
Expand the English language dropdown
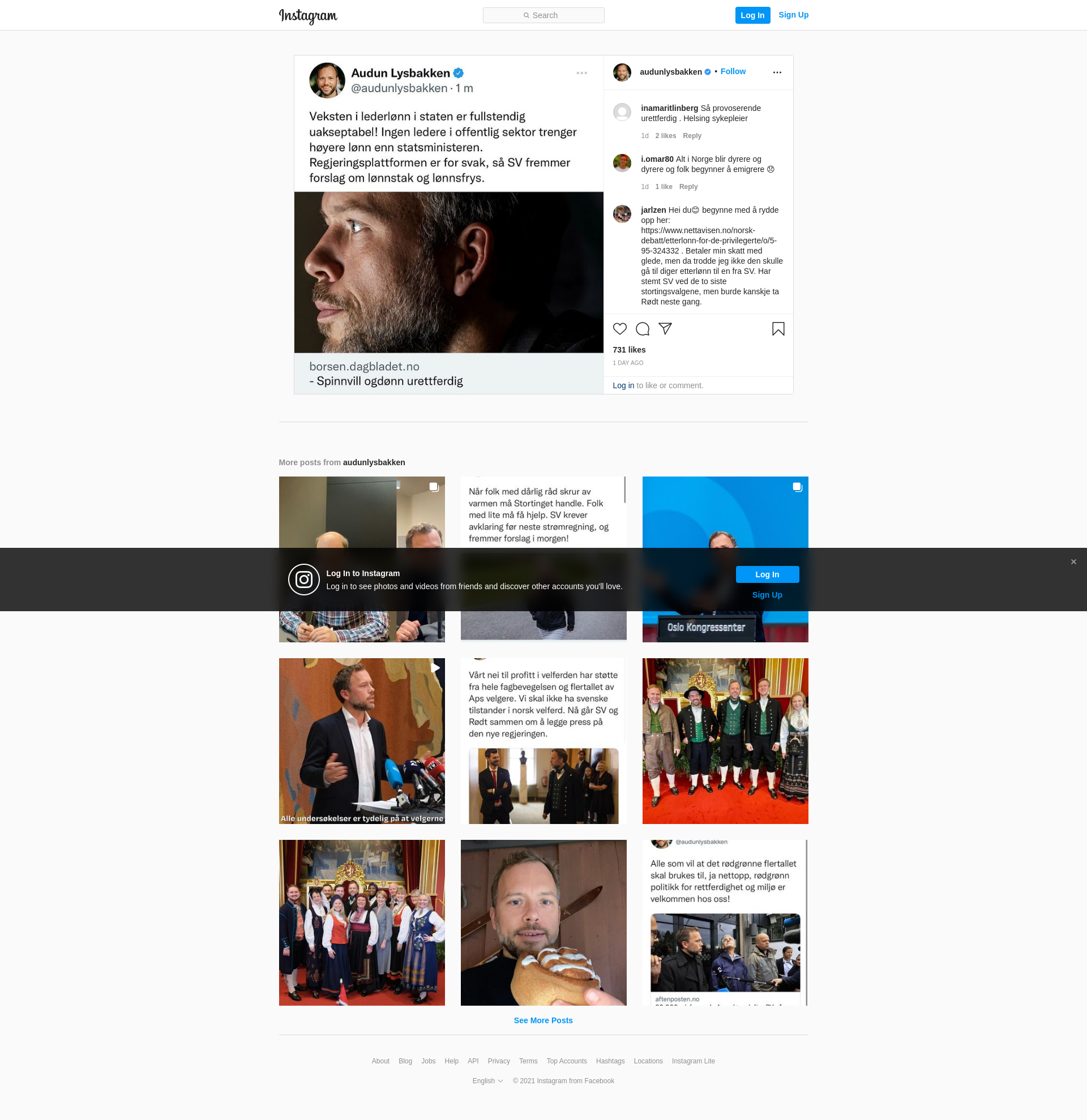coord(487,1080)
